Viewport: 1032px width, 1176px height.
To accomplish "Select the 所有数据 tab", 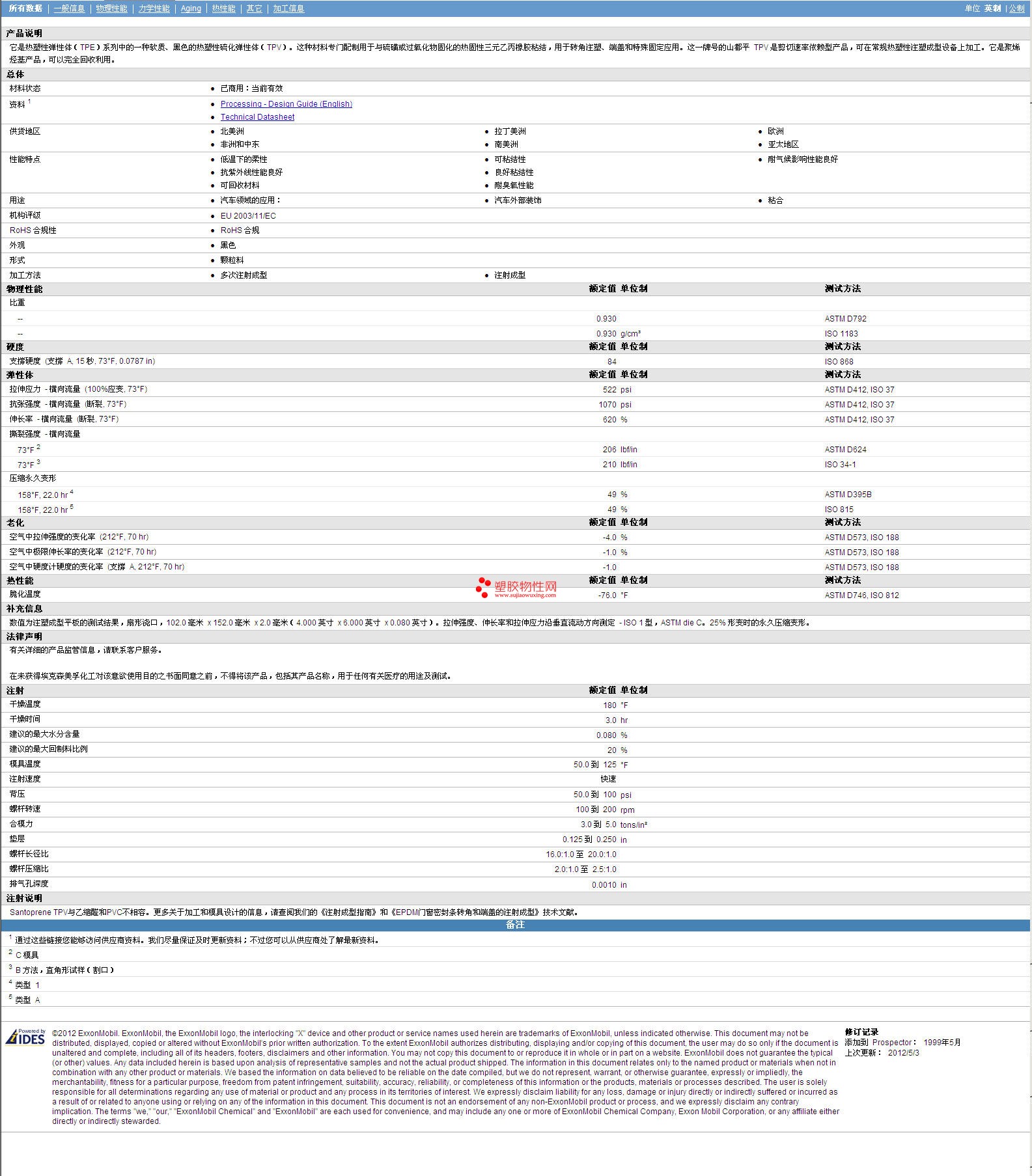I will click(25, 8).
